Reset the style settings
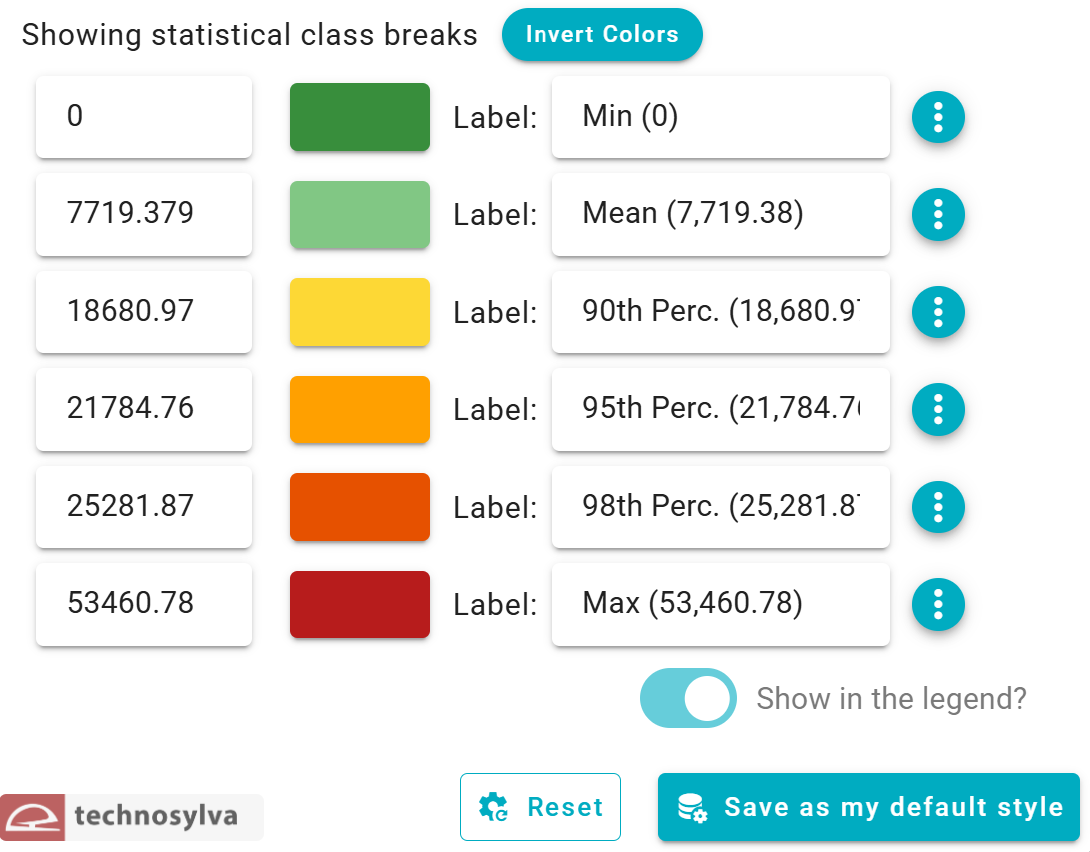1090x852 pixels. pyautogui.click(x=540, y=807)
